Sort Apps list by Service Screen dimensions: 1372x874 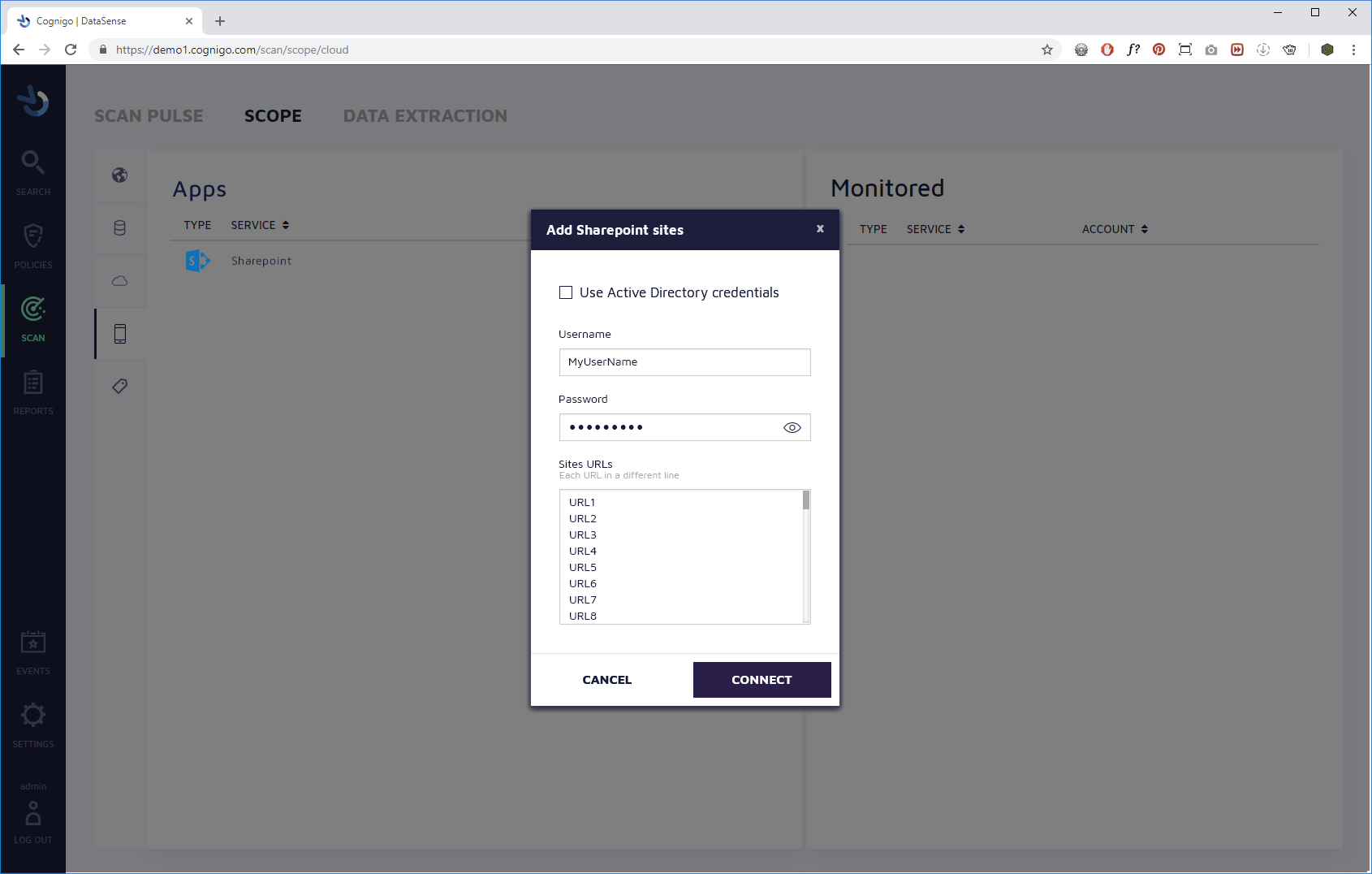(x=260, y=225)
